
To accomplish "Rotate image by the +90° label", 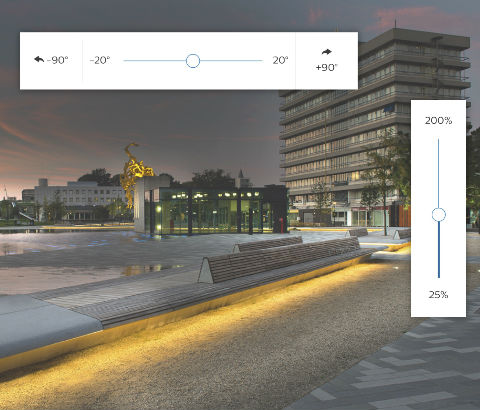I will (x=327, y=67).
